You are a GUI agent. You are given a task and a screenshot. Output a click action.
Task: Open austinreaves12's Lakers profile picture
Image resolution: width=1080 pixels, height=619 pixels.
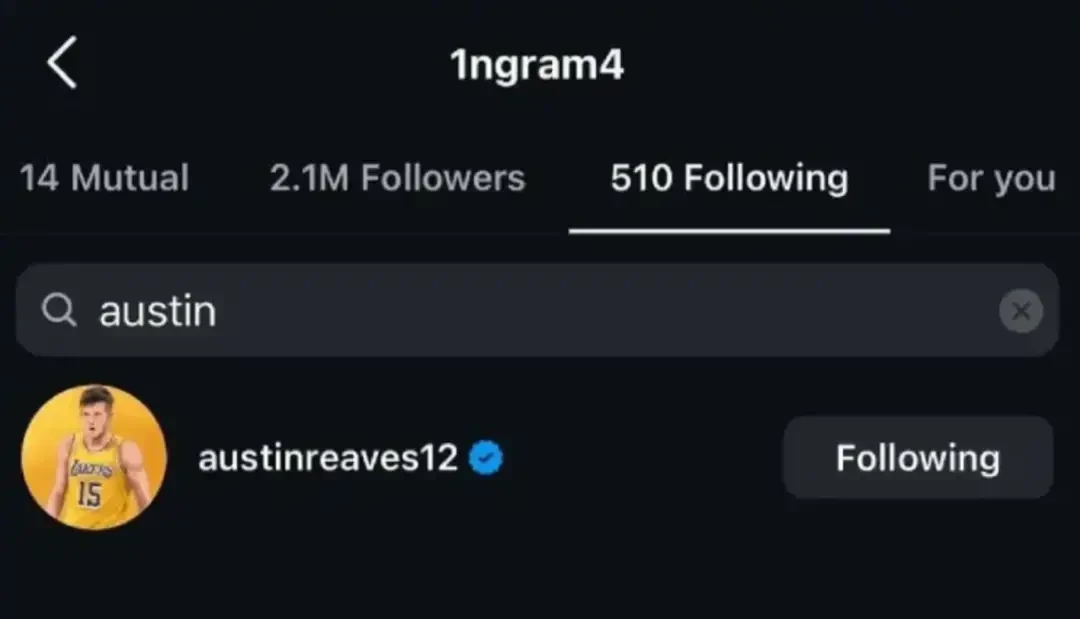pyautogui.click(x=94, y=457)
